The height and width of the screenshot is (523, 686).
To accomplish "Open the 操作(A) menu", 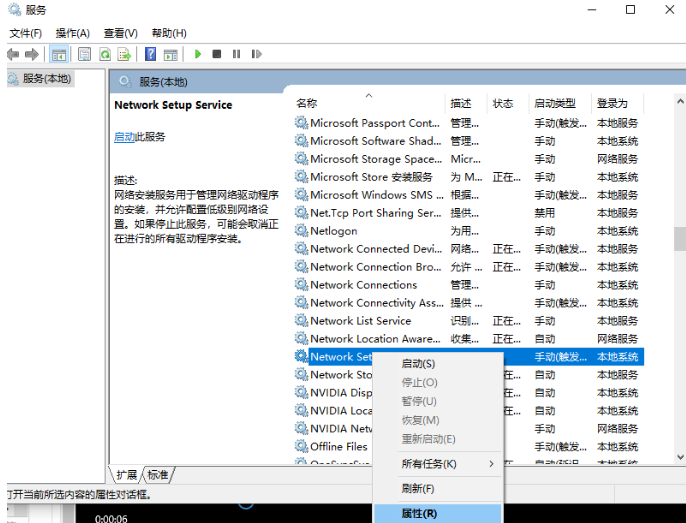I will pos(73,33).
